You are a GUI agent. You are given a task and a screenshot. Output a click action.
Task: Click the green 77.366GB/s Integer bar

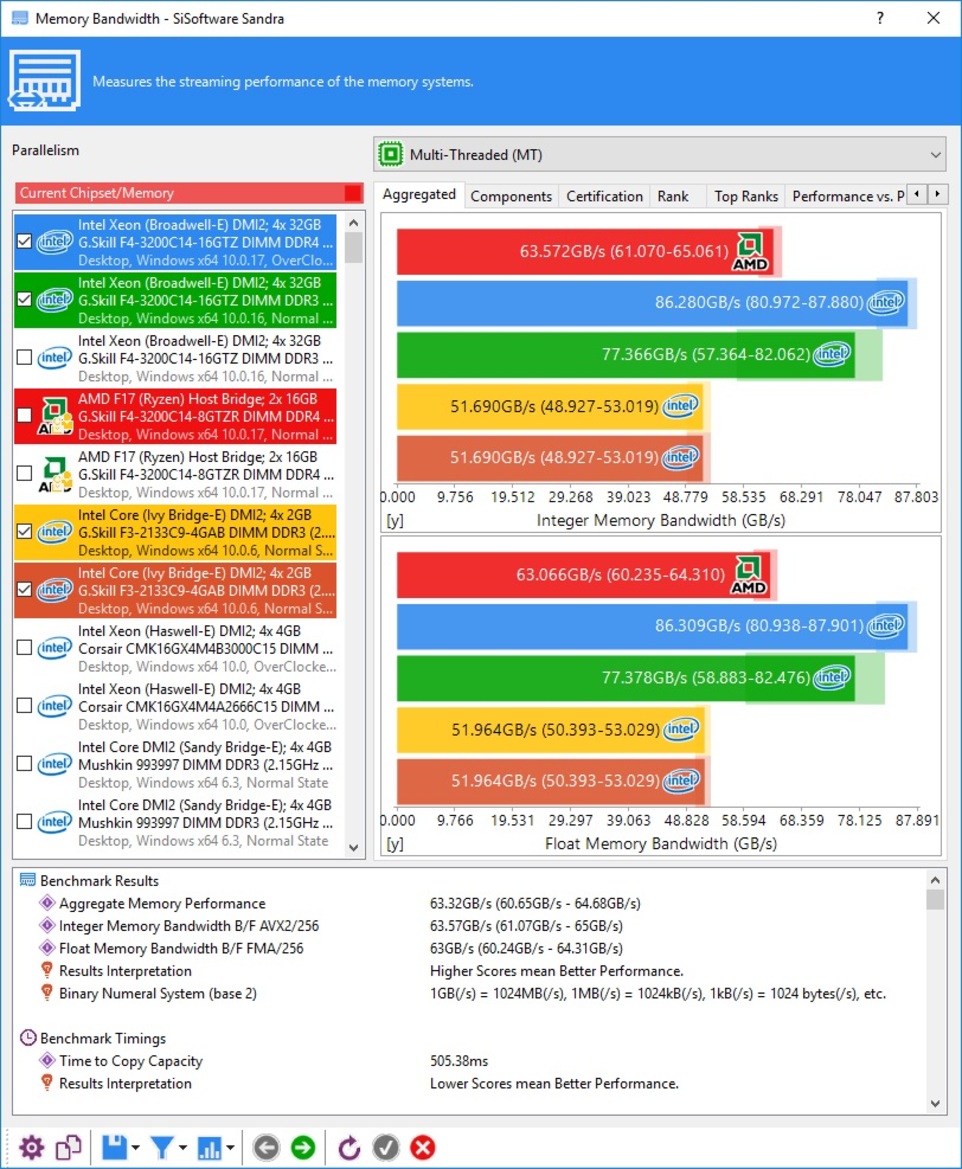pyautogui.click(x=626, y=355)
